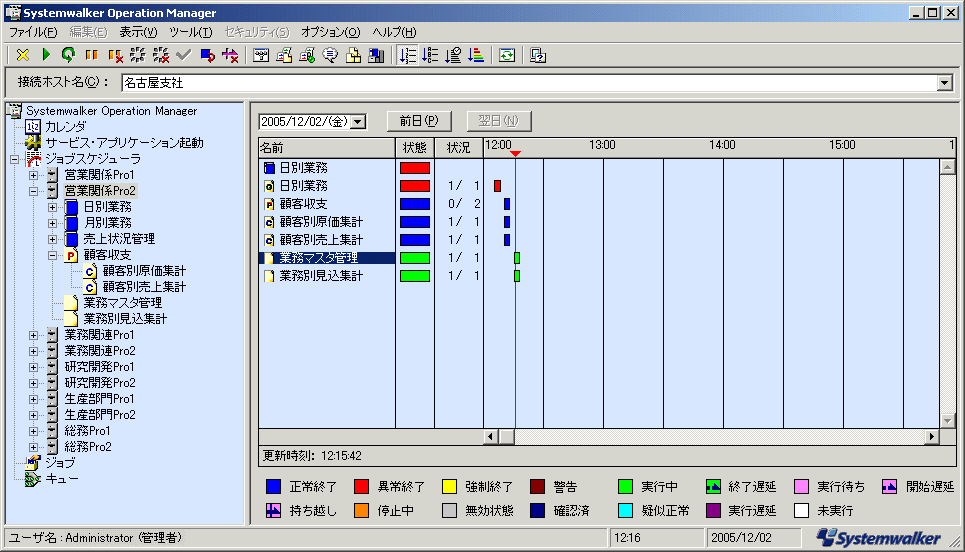Select サービス・アプリケーション起動 in the tree
The image size is (965, 552).
124,143
